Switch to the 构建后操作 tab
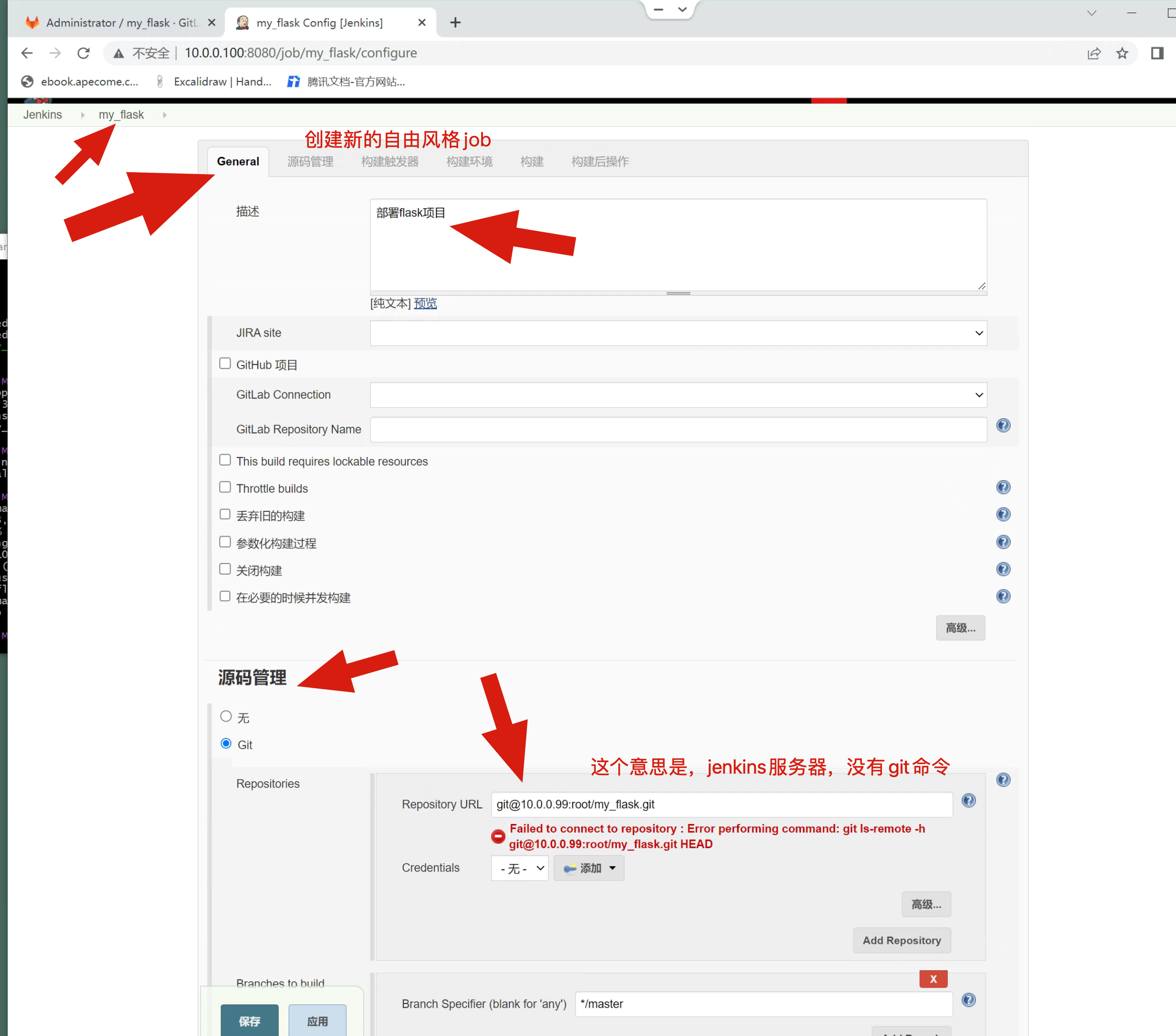Viewport: 1176px width, 1036px height. pos(600,162)
